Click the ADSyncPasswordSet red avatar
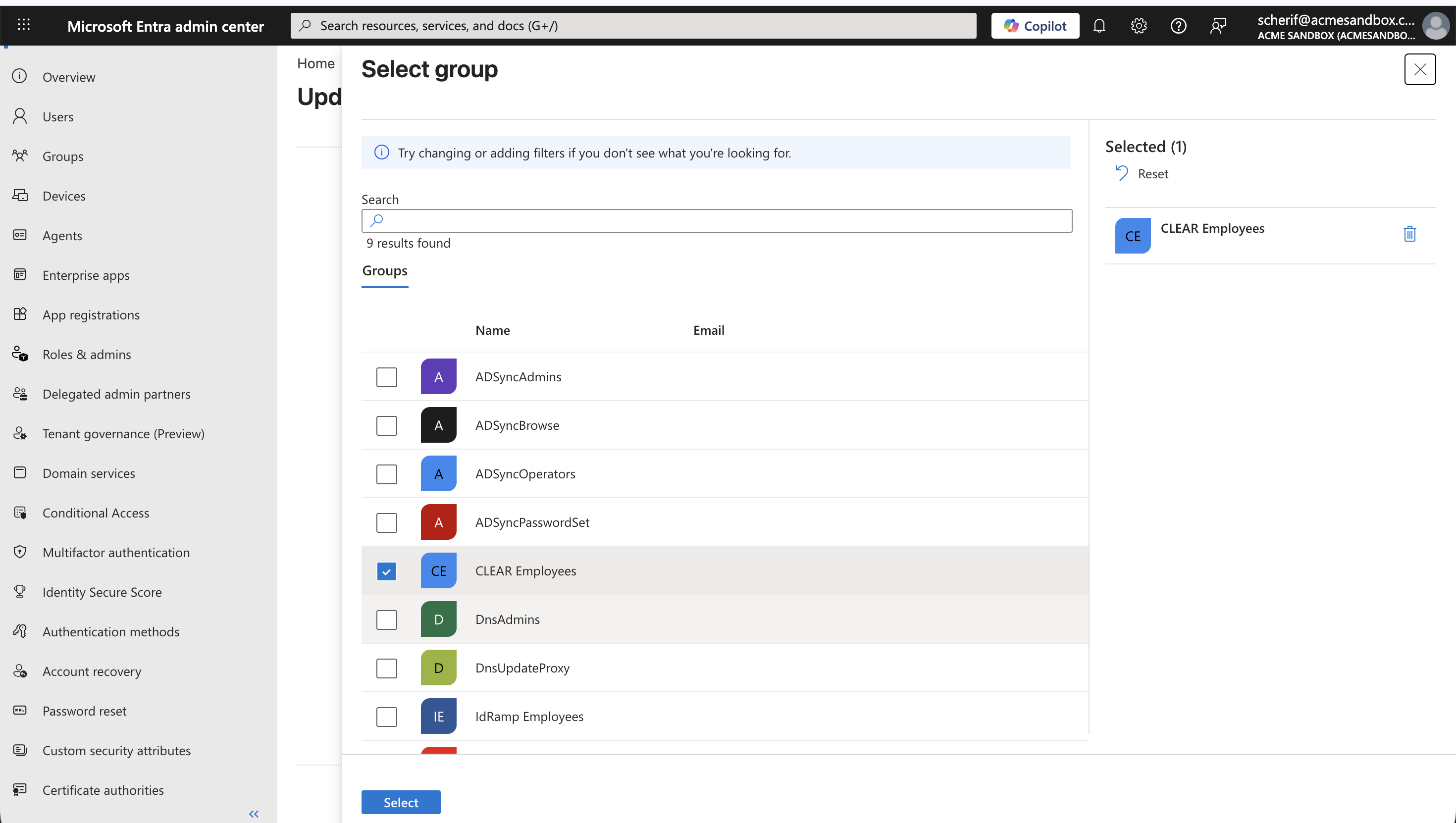1456x823 pixels. [x=439, y=522]
